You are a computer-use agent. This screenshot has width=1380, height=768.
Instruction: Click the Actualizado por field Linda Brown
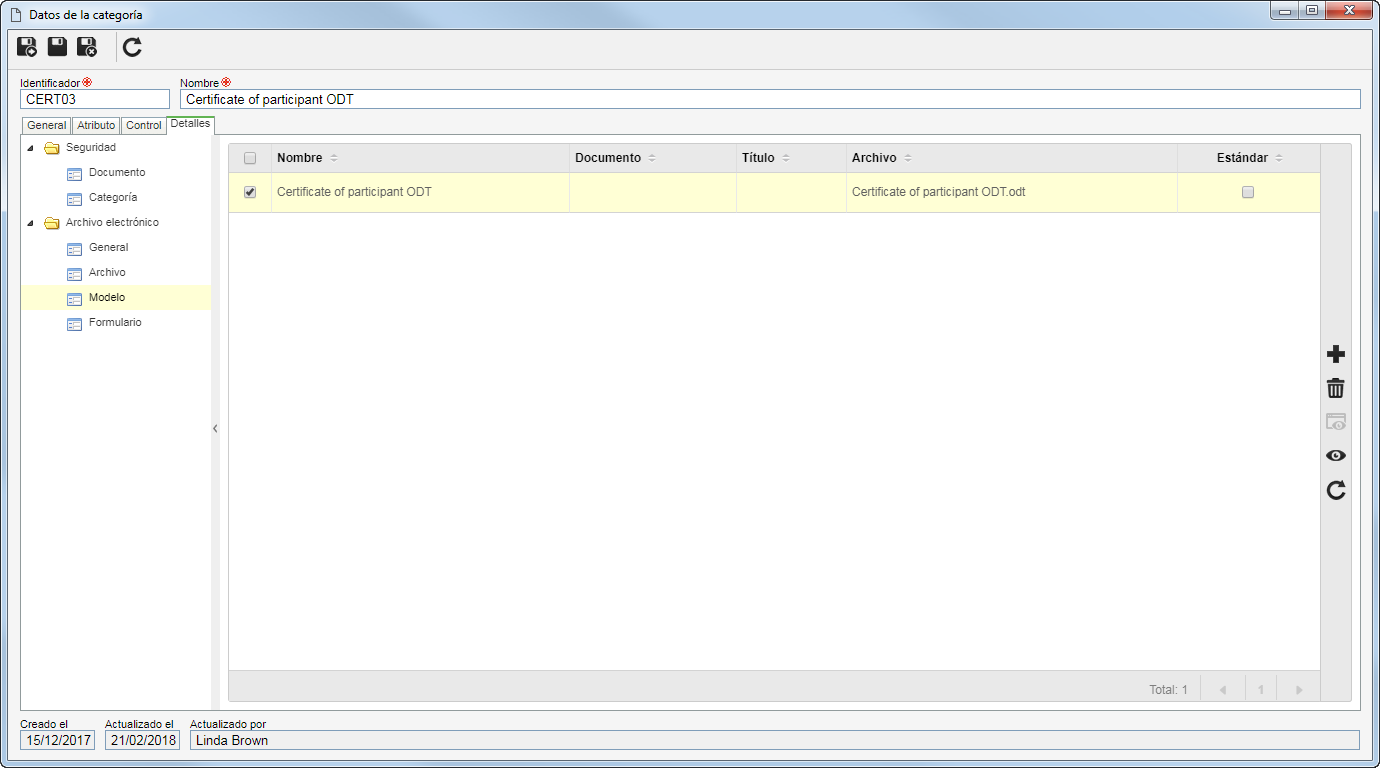(x=774, y=740)
